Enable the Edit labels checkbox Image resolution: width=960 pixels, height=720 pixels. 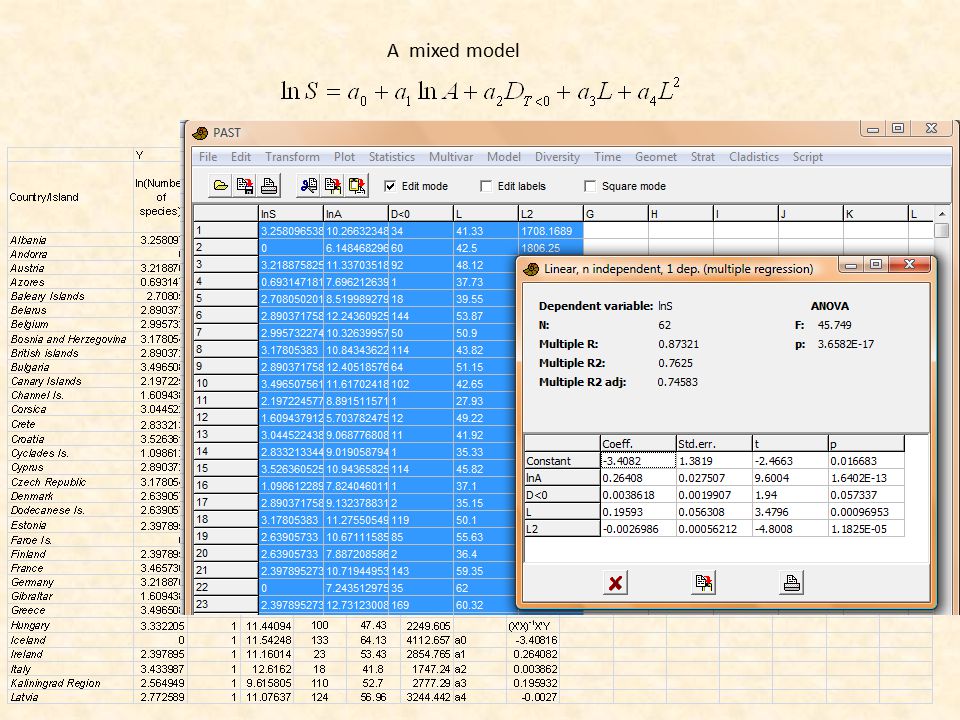486,186
